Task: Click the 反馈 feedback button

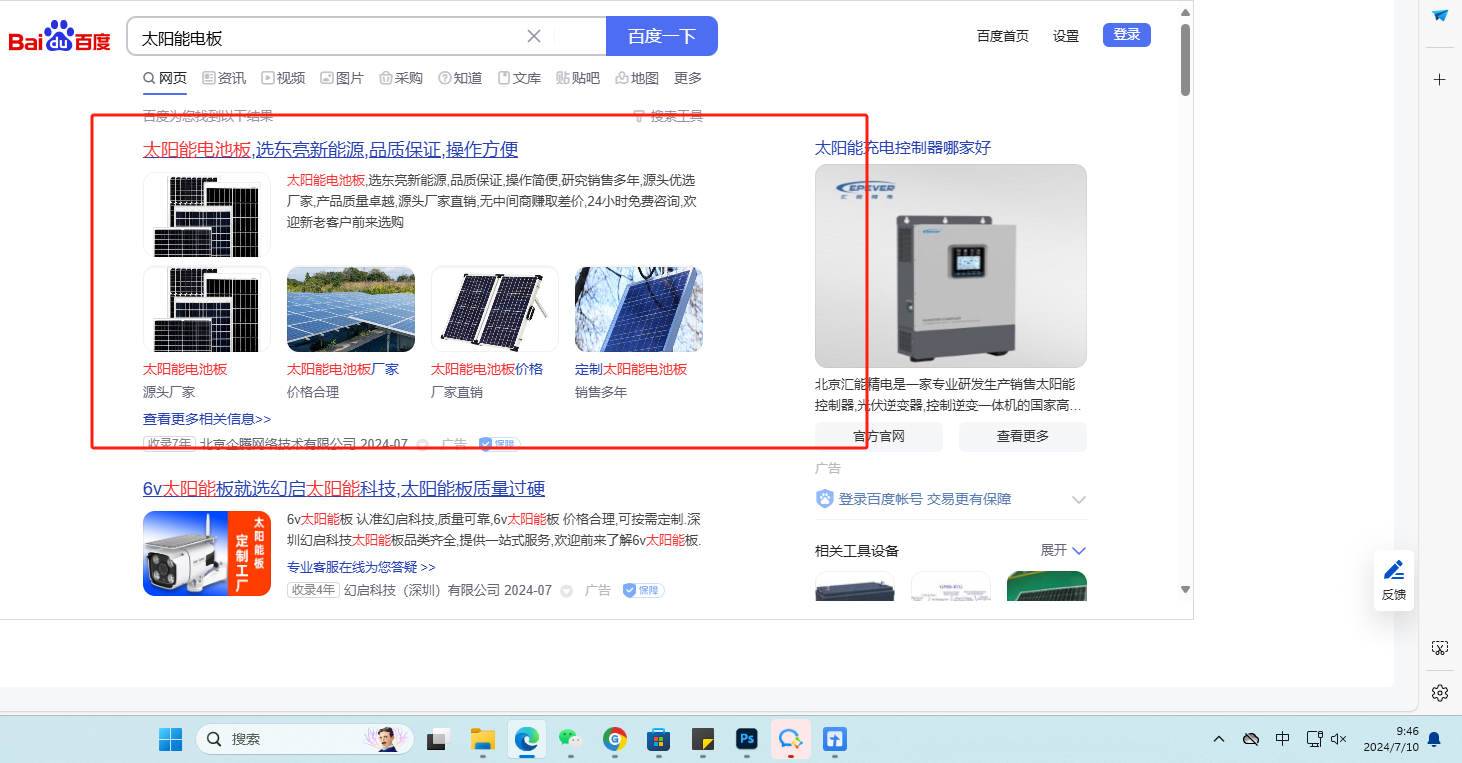Action: pyautogui.click(x=1394, y=580)
